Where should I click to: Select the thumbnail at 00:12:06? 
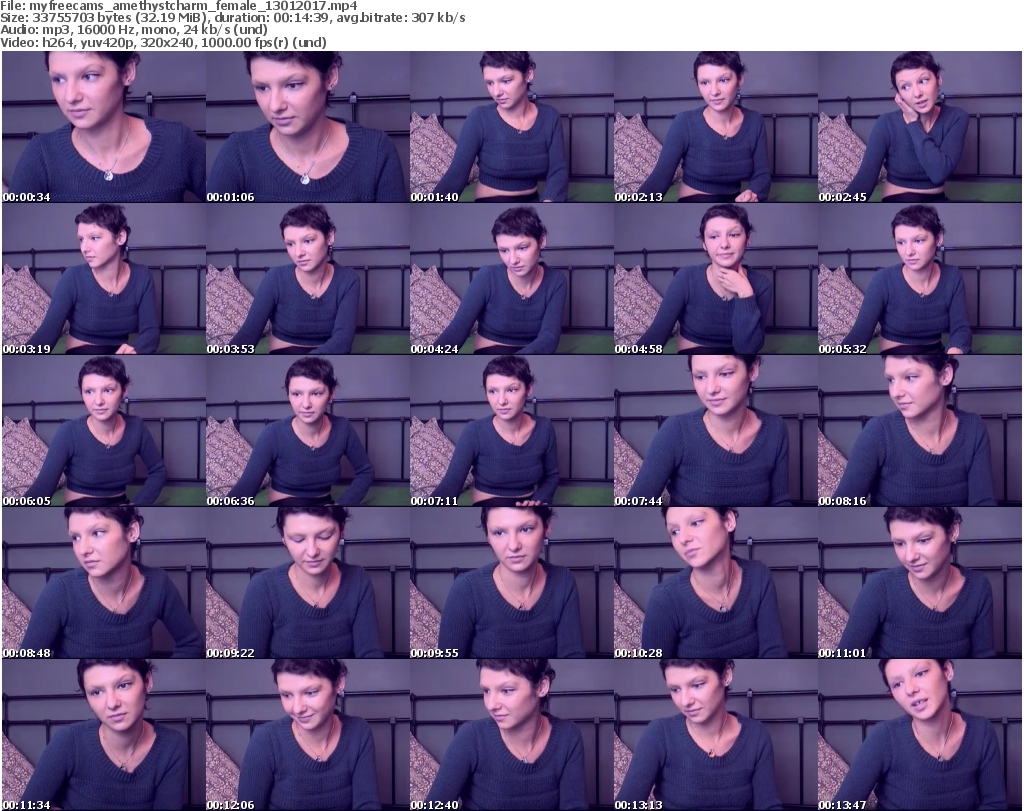[x=308, y=735]
